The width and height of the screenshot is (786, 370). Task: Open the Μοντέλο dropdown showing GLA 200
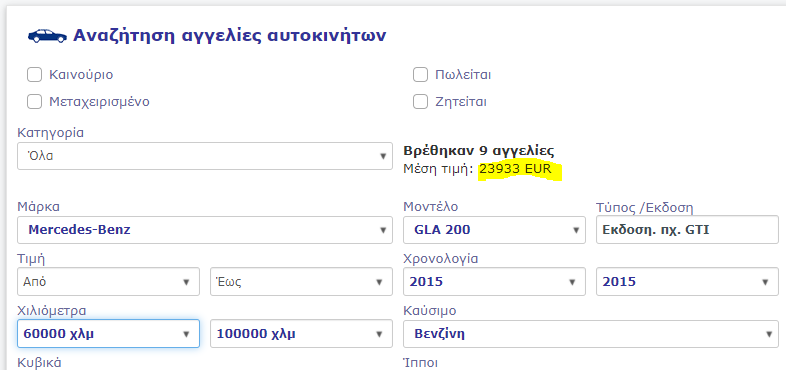(494, 230)
